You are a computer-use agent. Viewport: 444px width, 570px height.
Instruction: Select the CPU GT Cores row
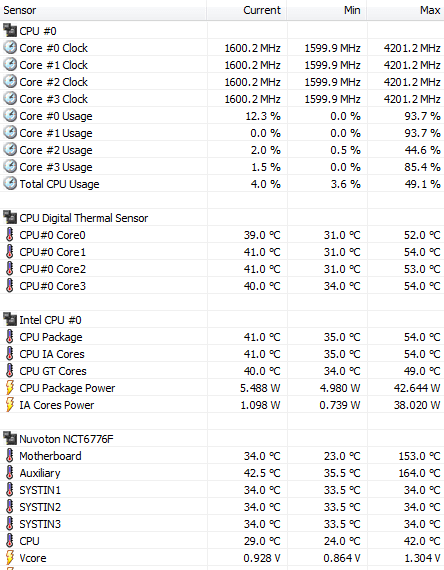tap(222, 371)
